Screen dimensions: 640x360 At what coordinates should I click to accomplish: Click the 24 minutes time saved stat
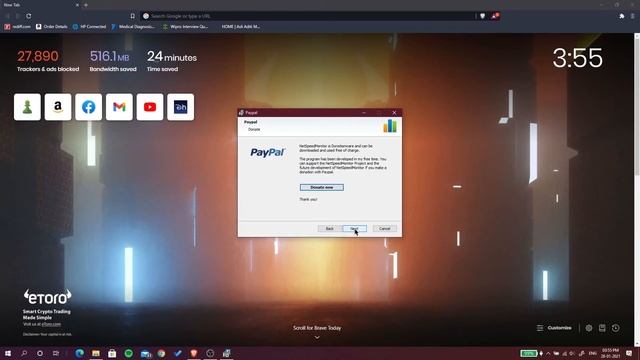[171, 60]
